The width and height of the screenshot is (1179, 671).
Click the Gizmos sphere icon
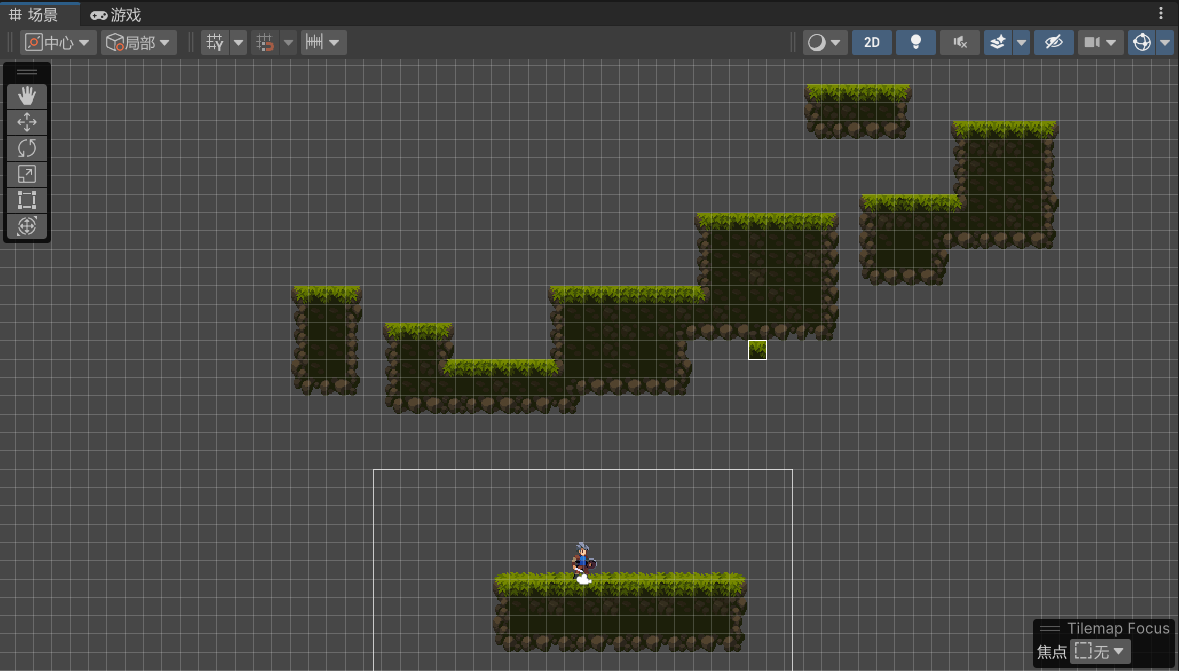1141,42
